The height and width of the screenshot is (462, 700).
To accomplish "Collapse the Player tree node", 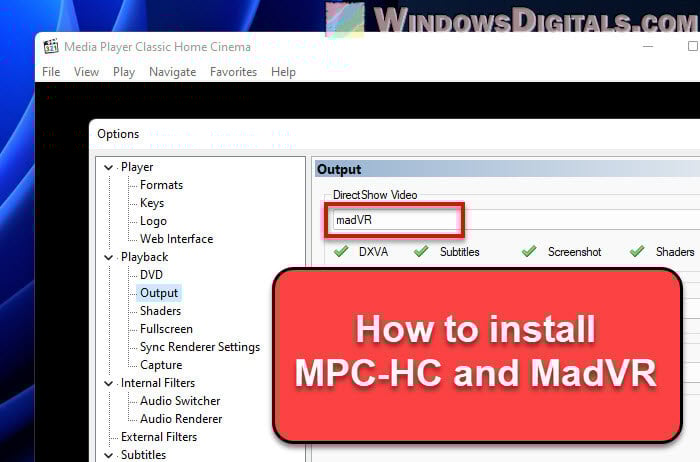I will [108, 167].
